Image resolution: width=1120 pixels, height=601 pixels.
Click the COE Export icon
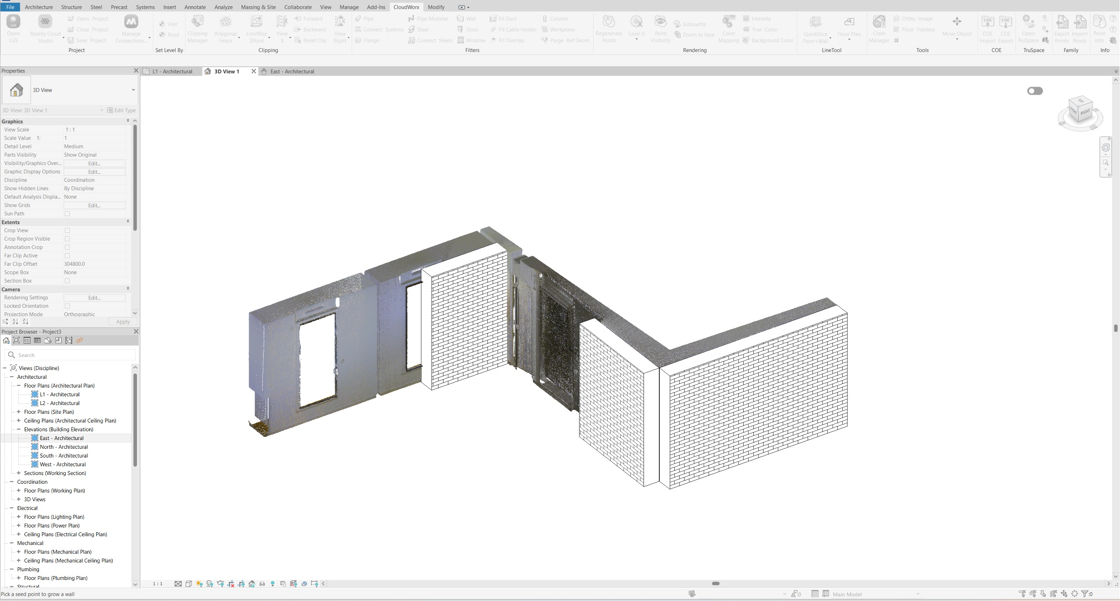click(x=1006, y=28)
